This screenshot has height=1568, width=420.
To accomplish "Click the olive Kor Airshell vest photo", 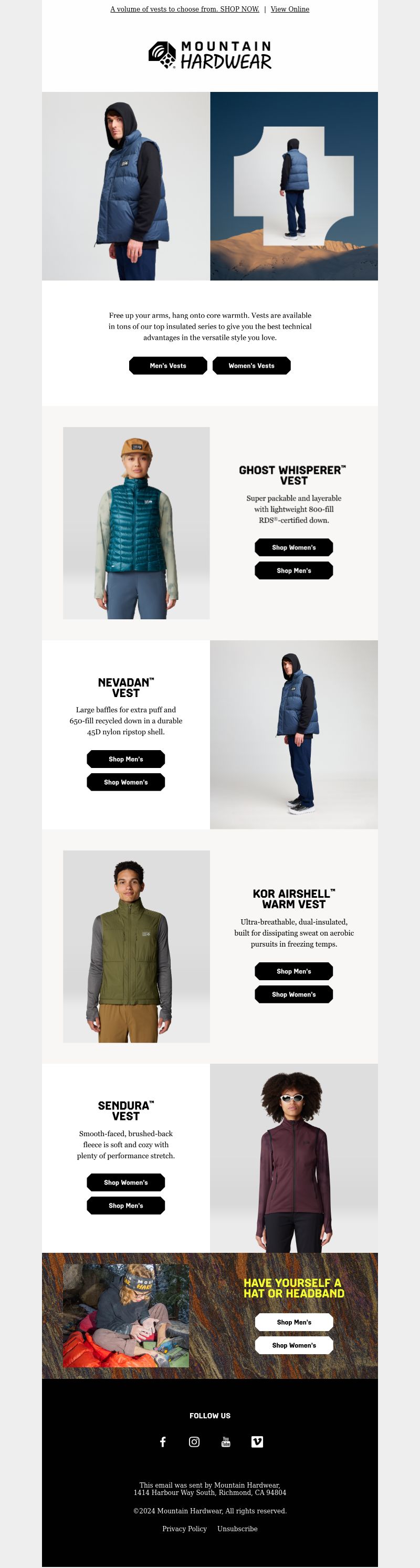I will click(136, 947).
